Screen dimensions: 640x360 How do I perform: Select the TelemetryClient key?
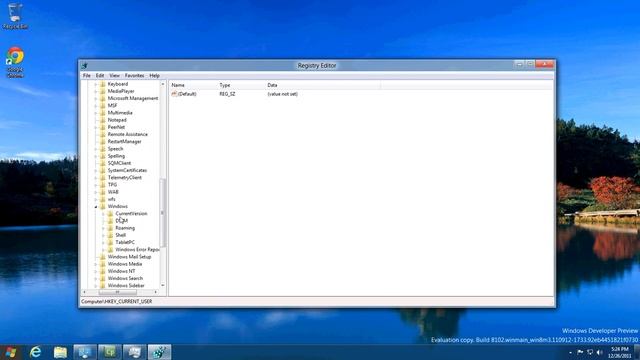(124, 178)
